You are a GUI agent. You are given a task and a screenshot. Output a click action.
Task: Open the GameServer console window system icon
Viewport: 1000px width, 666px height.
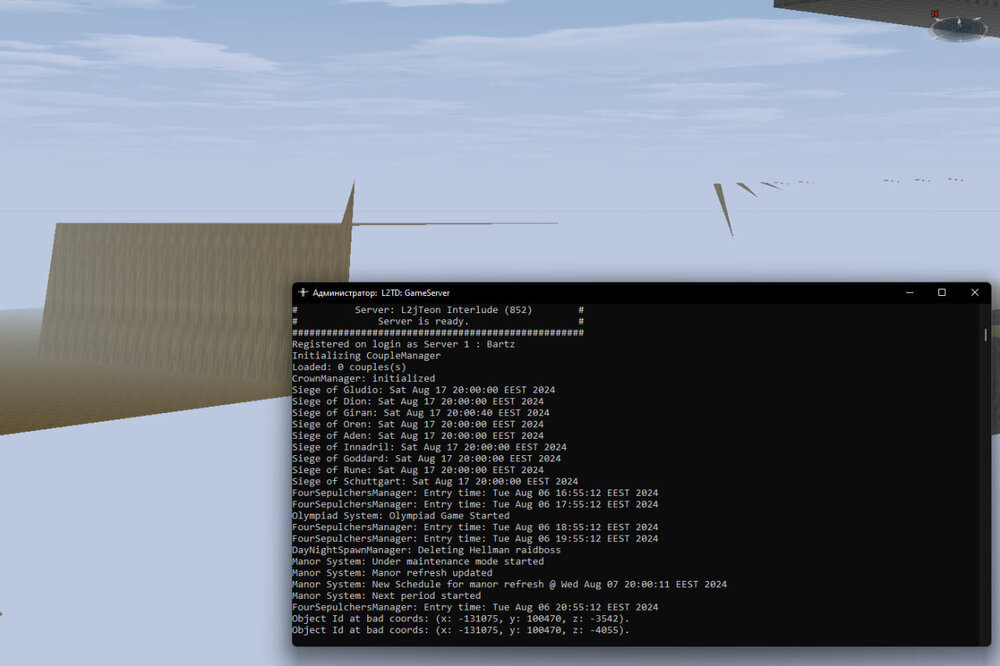tap(303, 293)
